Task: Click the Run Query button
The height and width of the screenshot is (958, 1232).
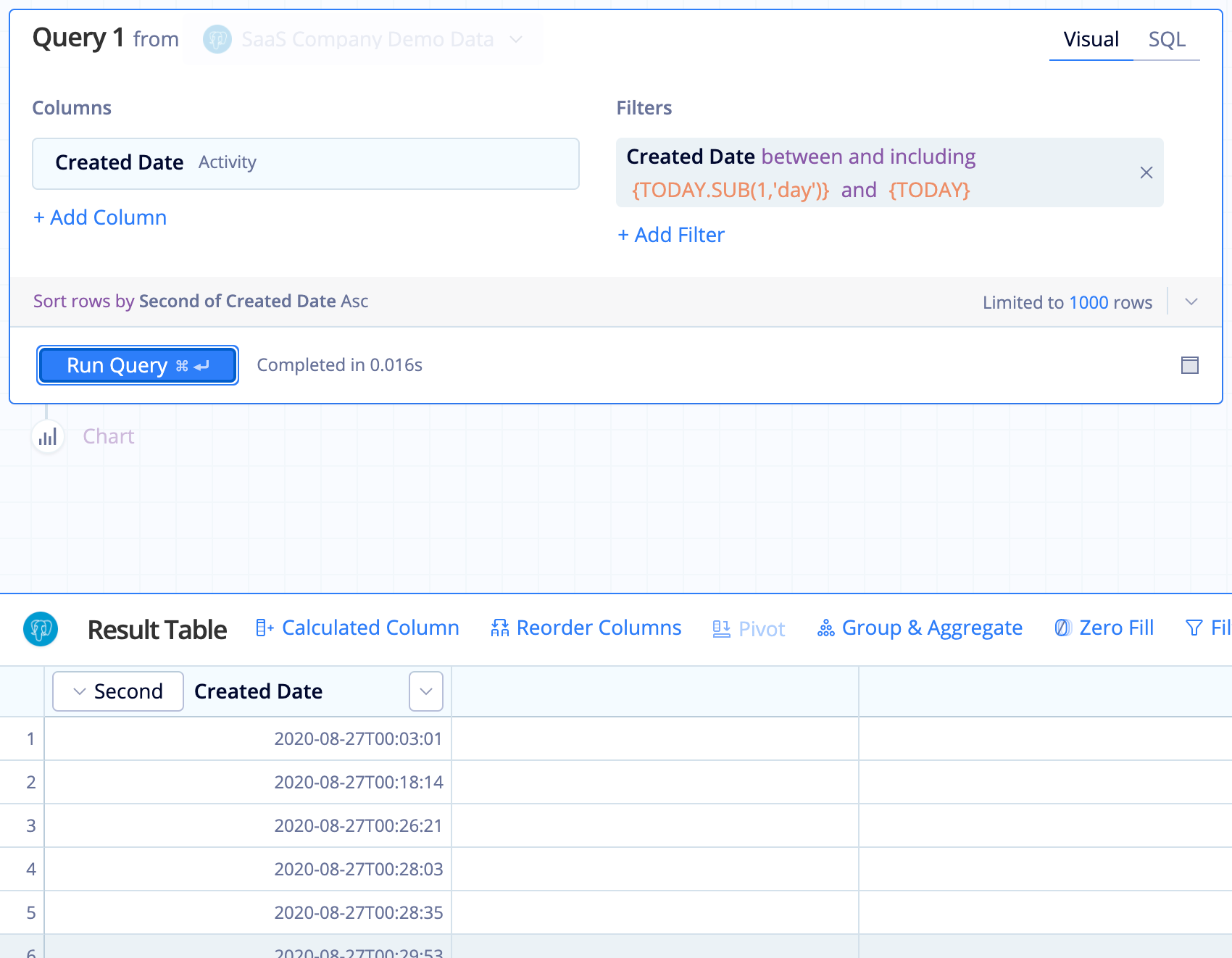Action: [138, 365]
